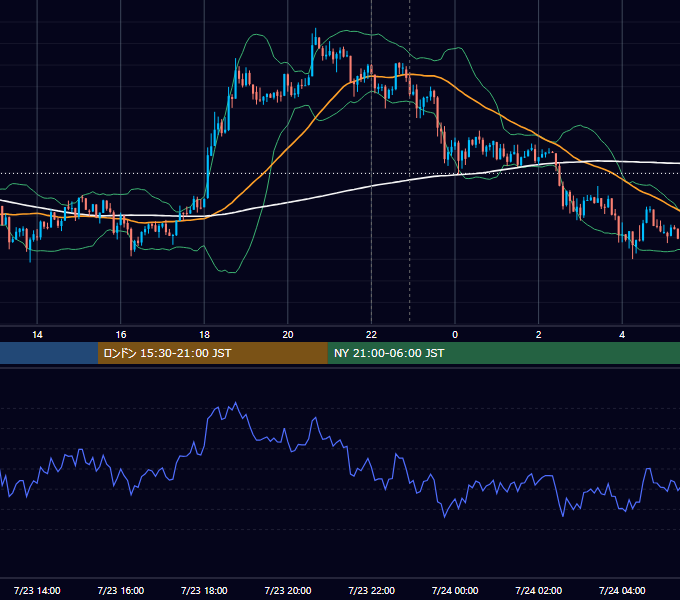Click the 0 hour axis label
The width and height of the screenshot is (680, 600).
455,335
